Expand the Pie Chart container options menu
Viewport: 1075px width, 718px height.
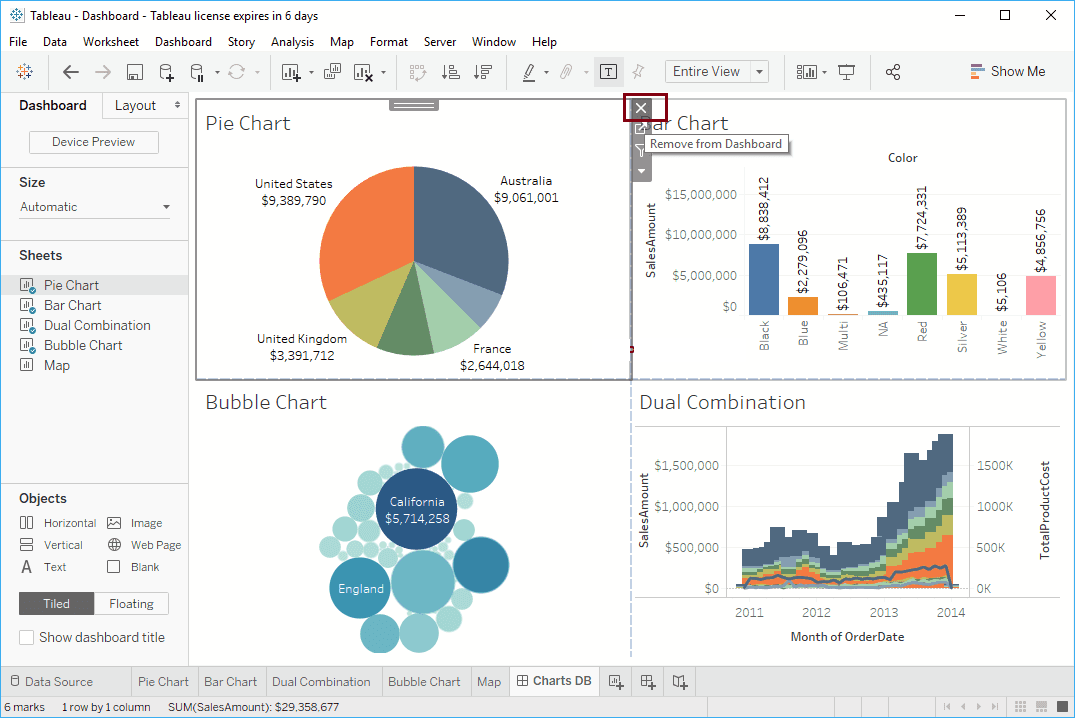[641, 170]
